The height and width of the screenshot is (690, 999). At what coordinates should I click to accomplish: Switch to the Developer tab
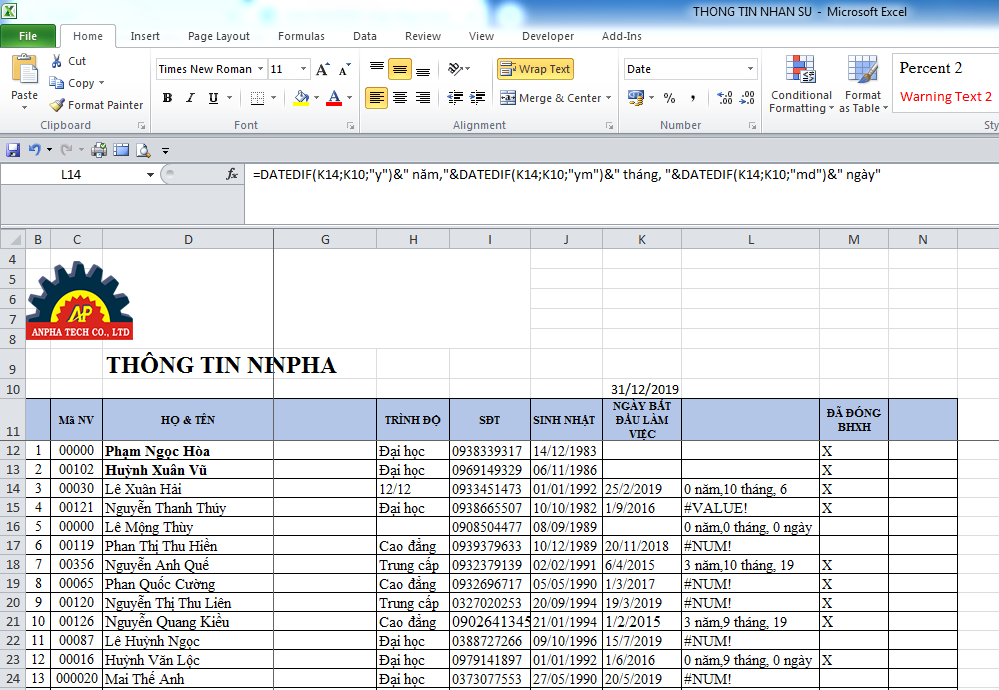point(548,36)
